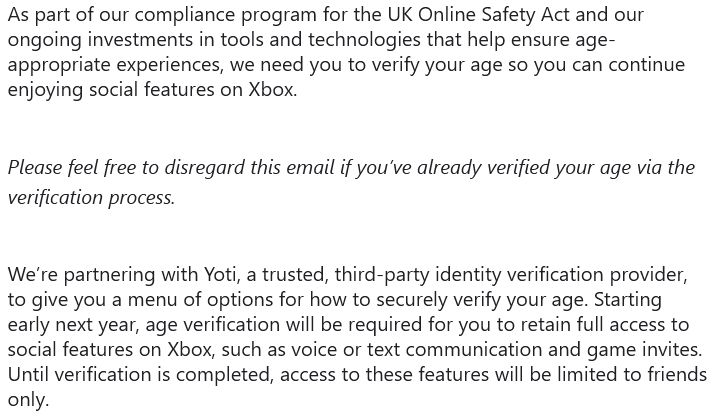Click "We're partnering" at paragraph start
The height and width of the screenshot is (420, 722).
[x=81, y=275]
